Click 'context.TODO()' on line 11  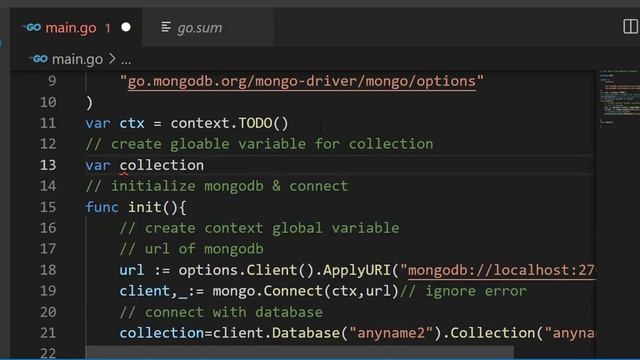pyautogui.click(x=229, y=123)
